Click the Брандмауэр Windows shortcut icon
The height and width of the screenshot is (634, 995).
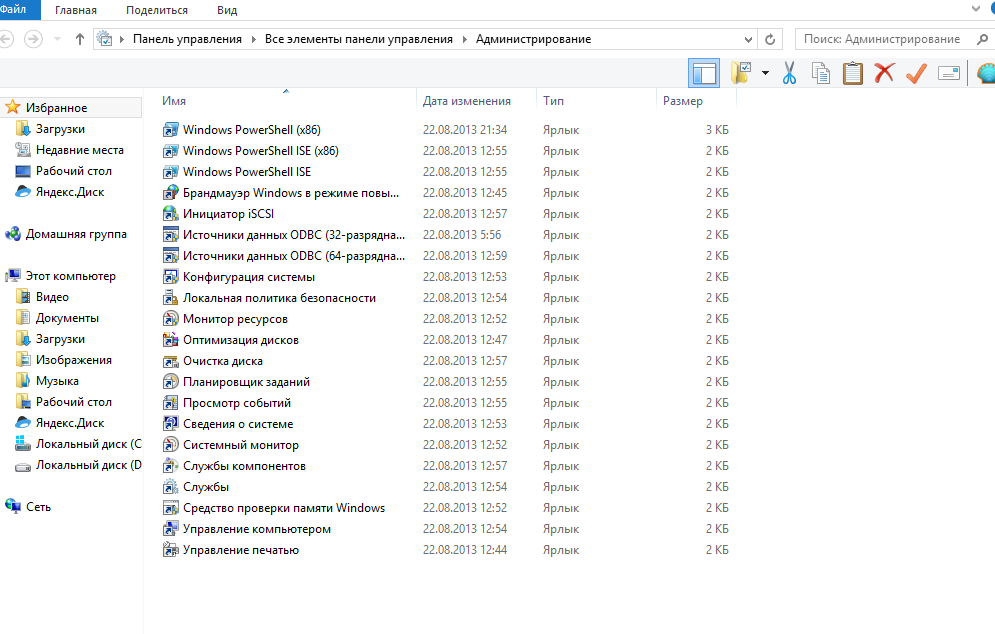click(171, 192)
